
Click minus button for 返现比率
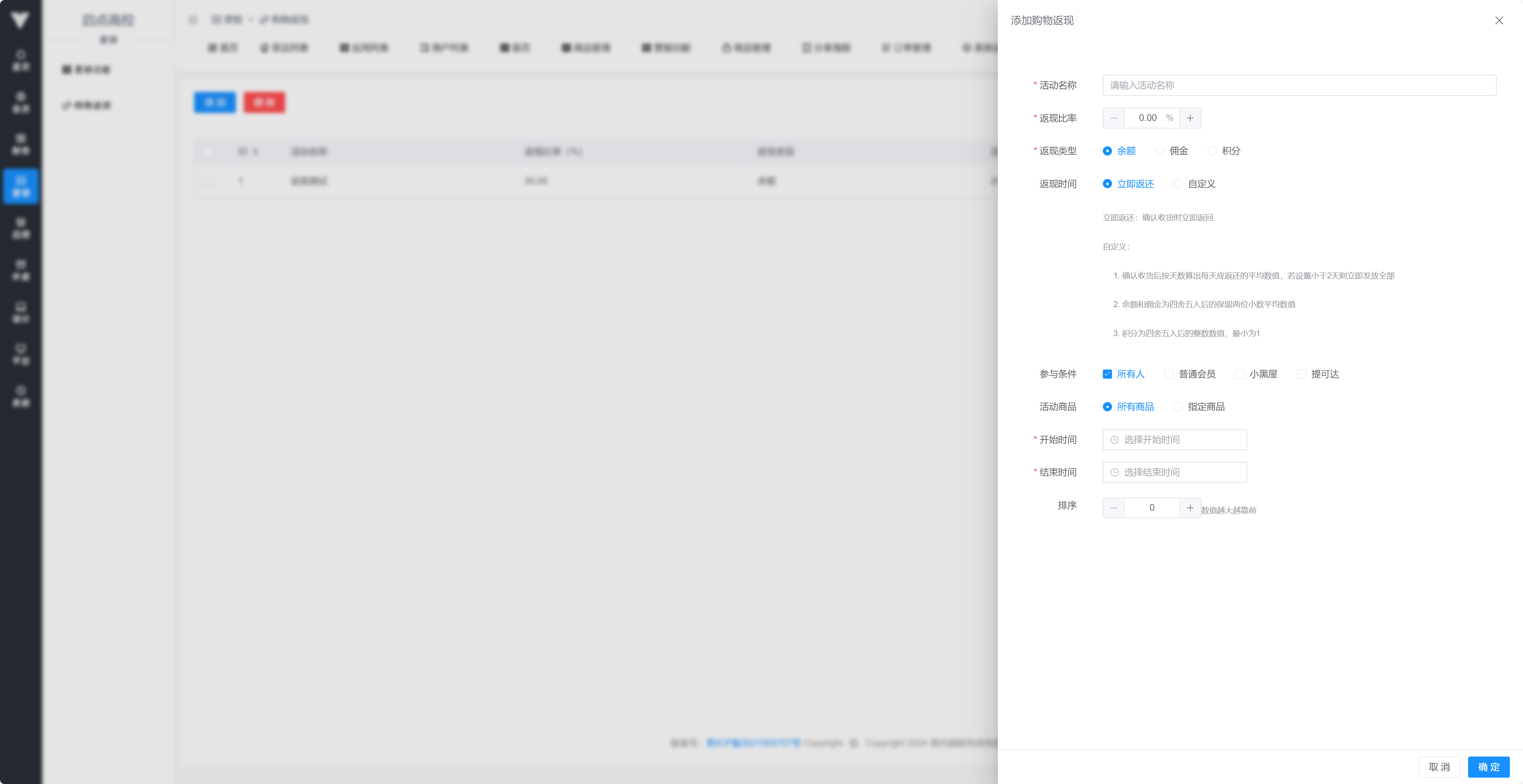(x=1113, y=118)
